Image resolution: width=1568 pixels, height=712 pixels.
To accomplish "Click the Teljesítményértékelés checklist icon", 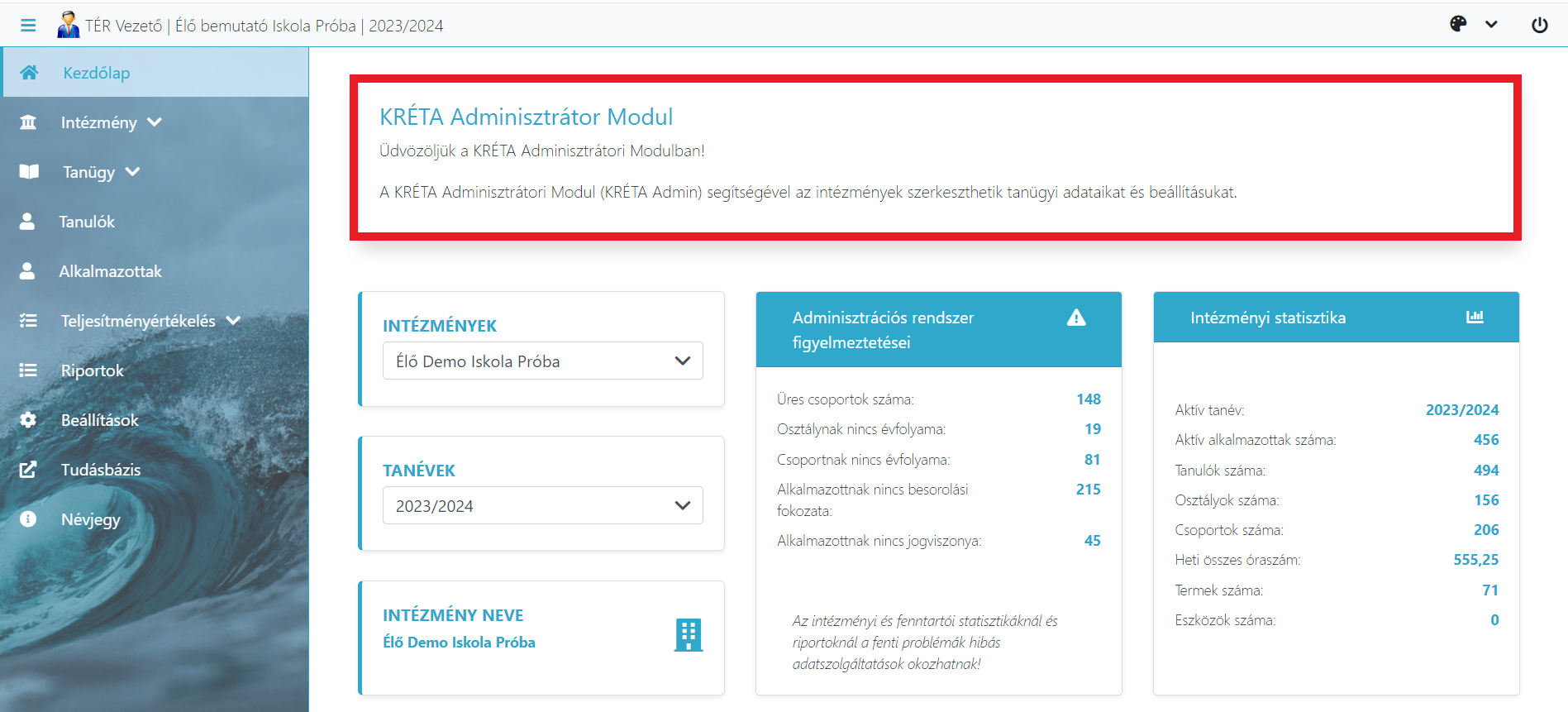I will coord(28,321).
